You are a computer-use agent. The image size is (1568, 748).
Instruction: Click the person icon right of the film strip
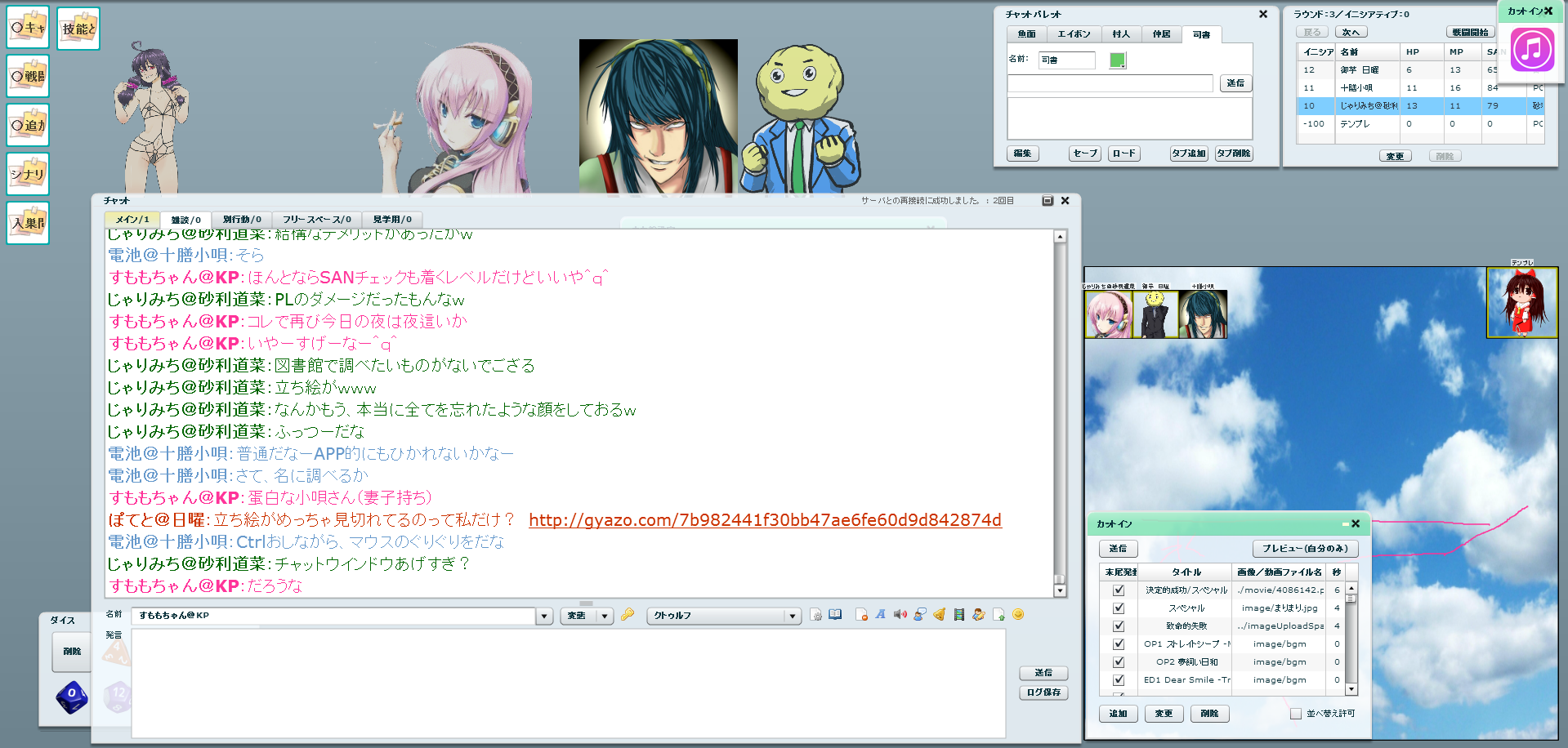[x=979, y=615]
